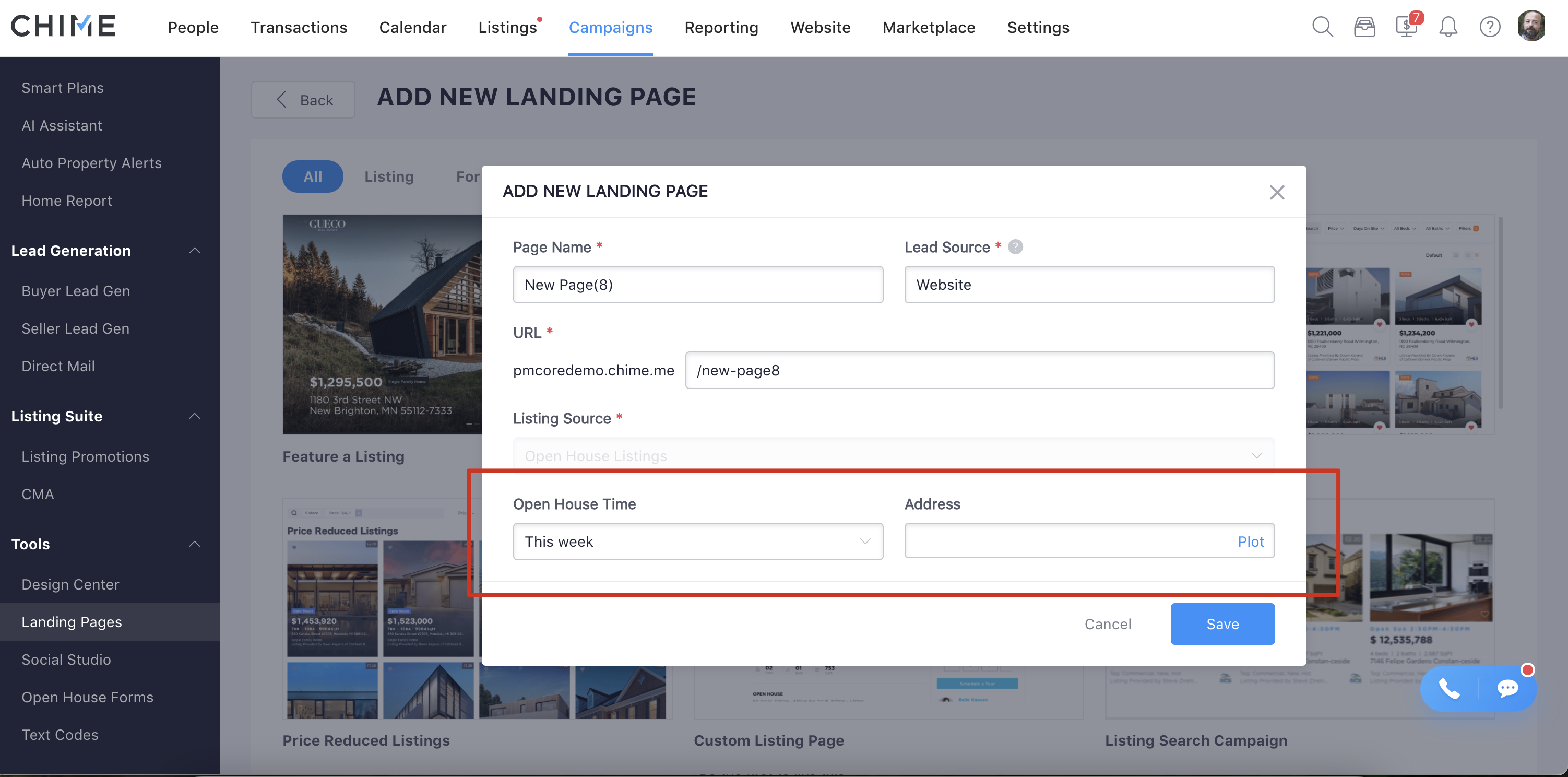The image size is (1568, 777).
Task: Open Listing Promotions
Action: coord(85,457)
